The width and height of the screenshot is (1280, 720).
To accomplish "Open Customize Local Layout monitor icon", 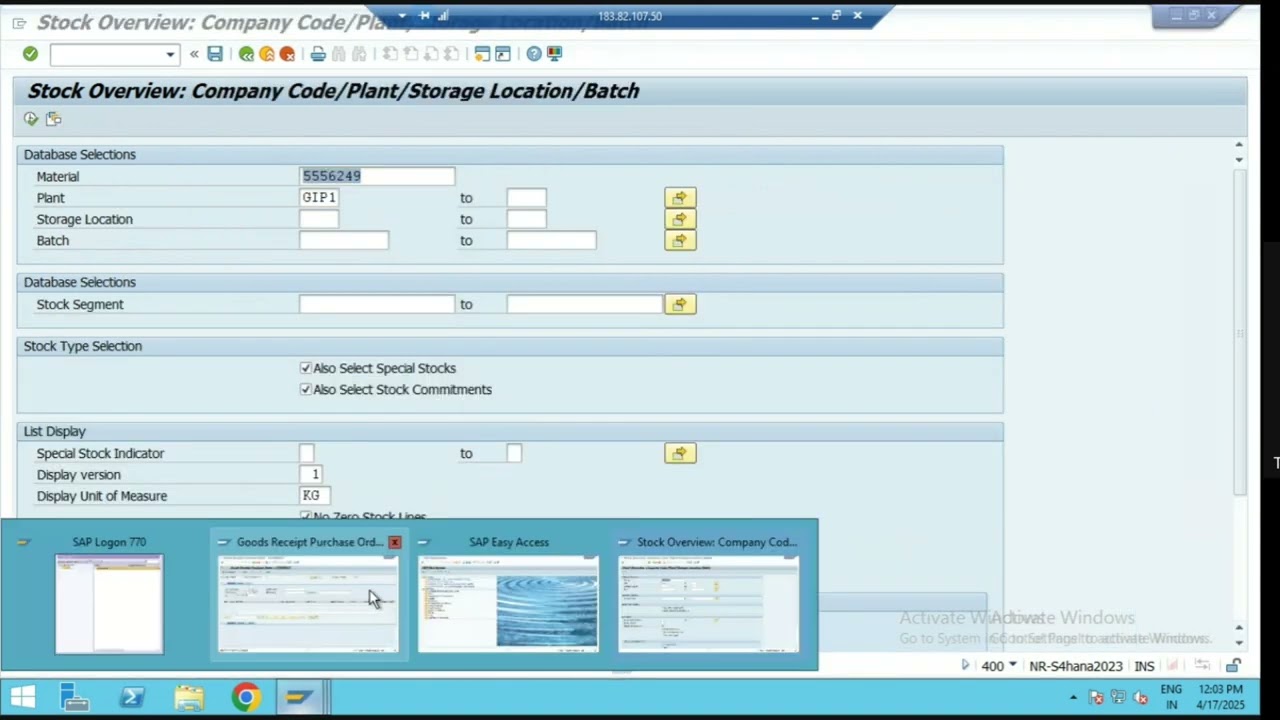I will pos(555,54).
